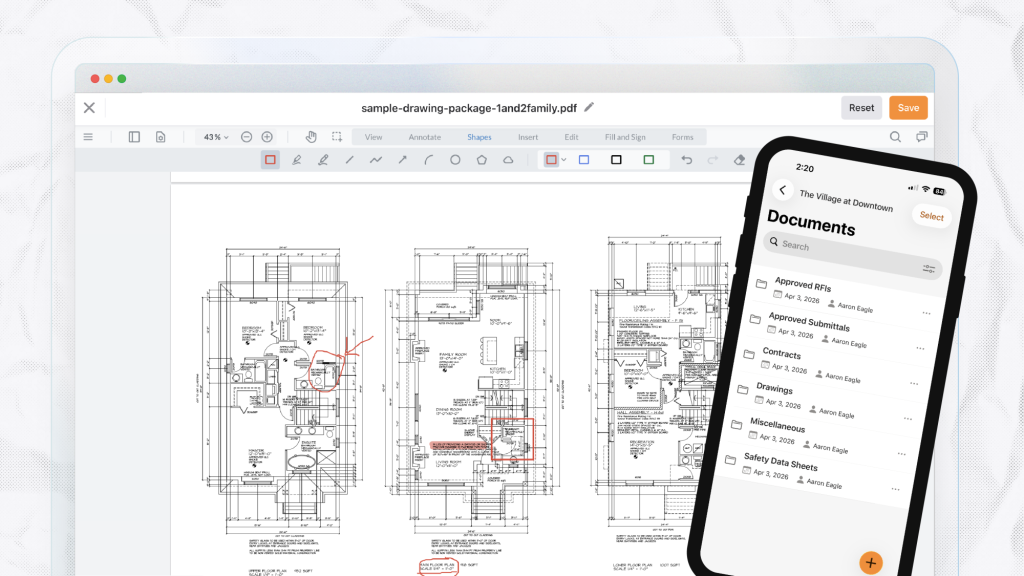
Task: Choose the red rectangle style preset
Action: pyautogui.click(x=551, y=160)
